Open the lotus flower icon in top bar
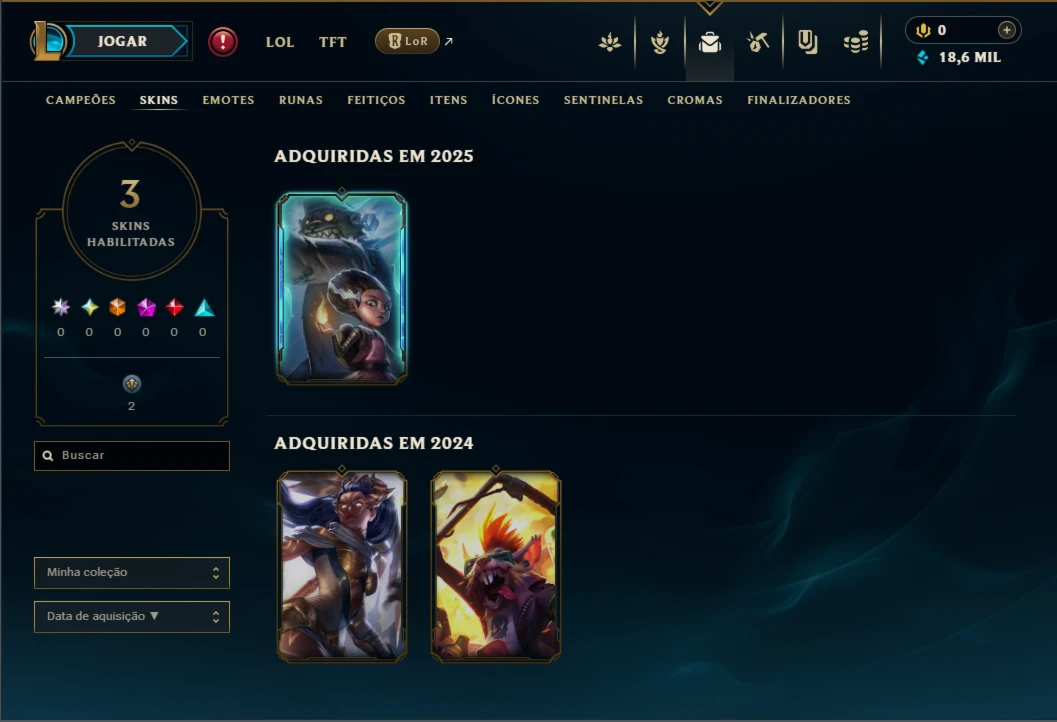The width and height of the screenshot is (1057, 722). click(x=610, y=42)
